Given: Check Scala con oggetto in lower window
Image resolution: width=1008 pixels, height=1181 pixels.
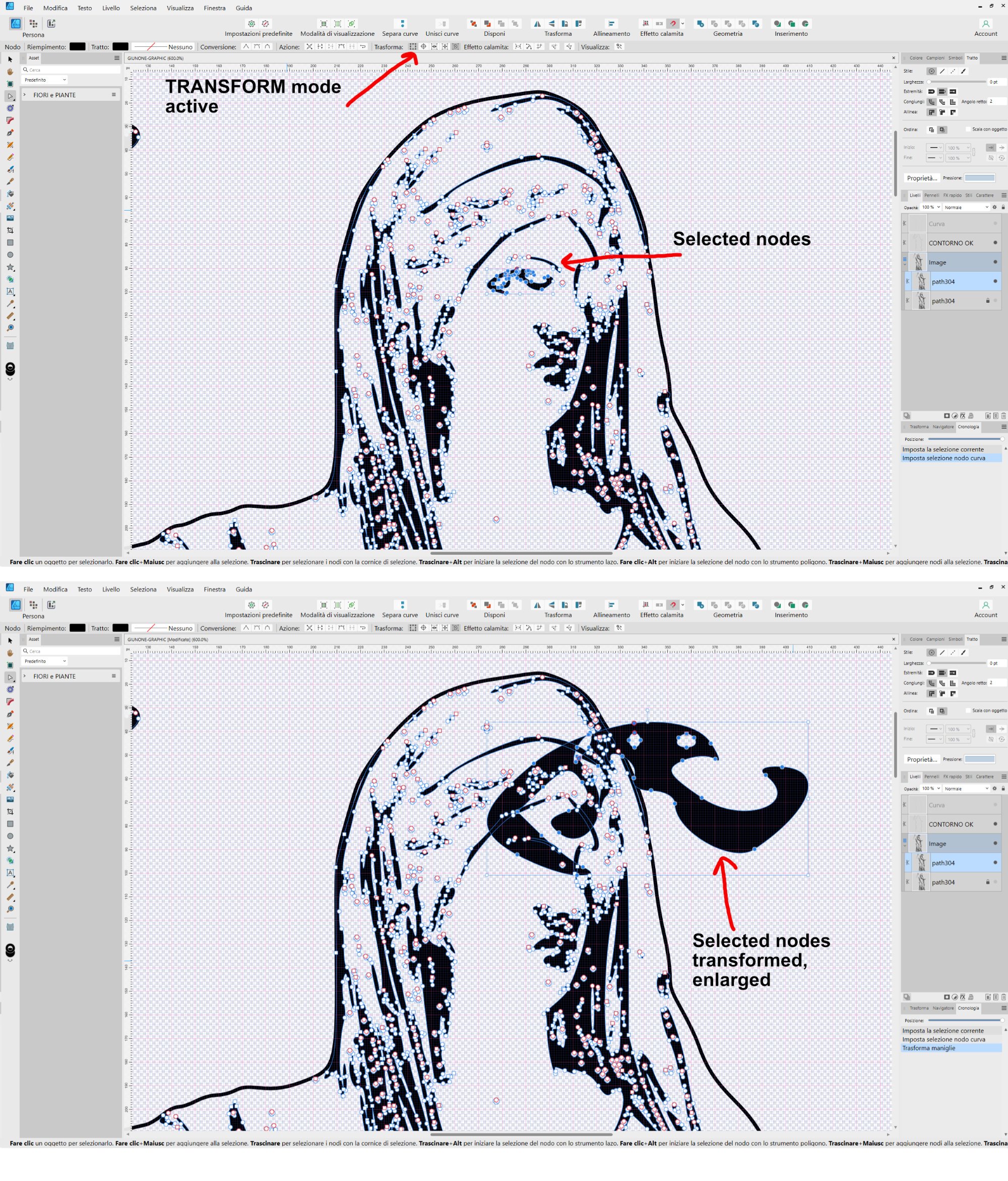Looking at the screenshot, I should coord(968,711).
